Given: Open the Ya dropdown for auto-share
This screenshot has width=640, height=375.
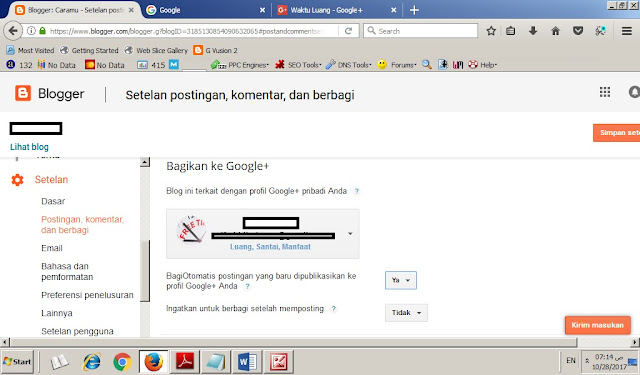Looking at the screenshot, I should pyautogui.click(x=401, y=280).
